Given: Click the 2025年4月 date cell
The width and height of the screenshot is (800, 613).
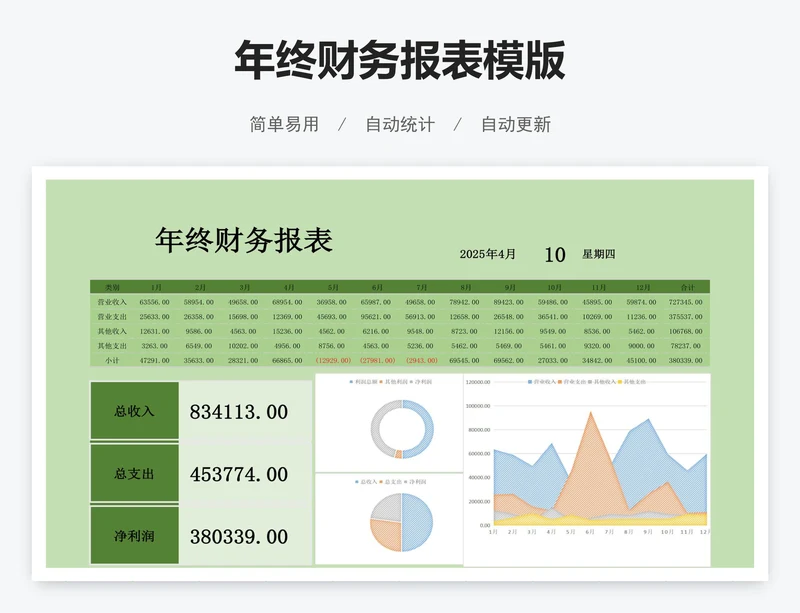Looking at the screenshot, I should 487,254.
